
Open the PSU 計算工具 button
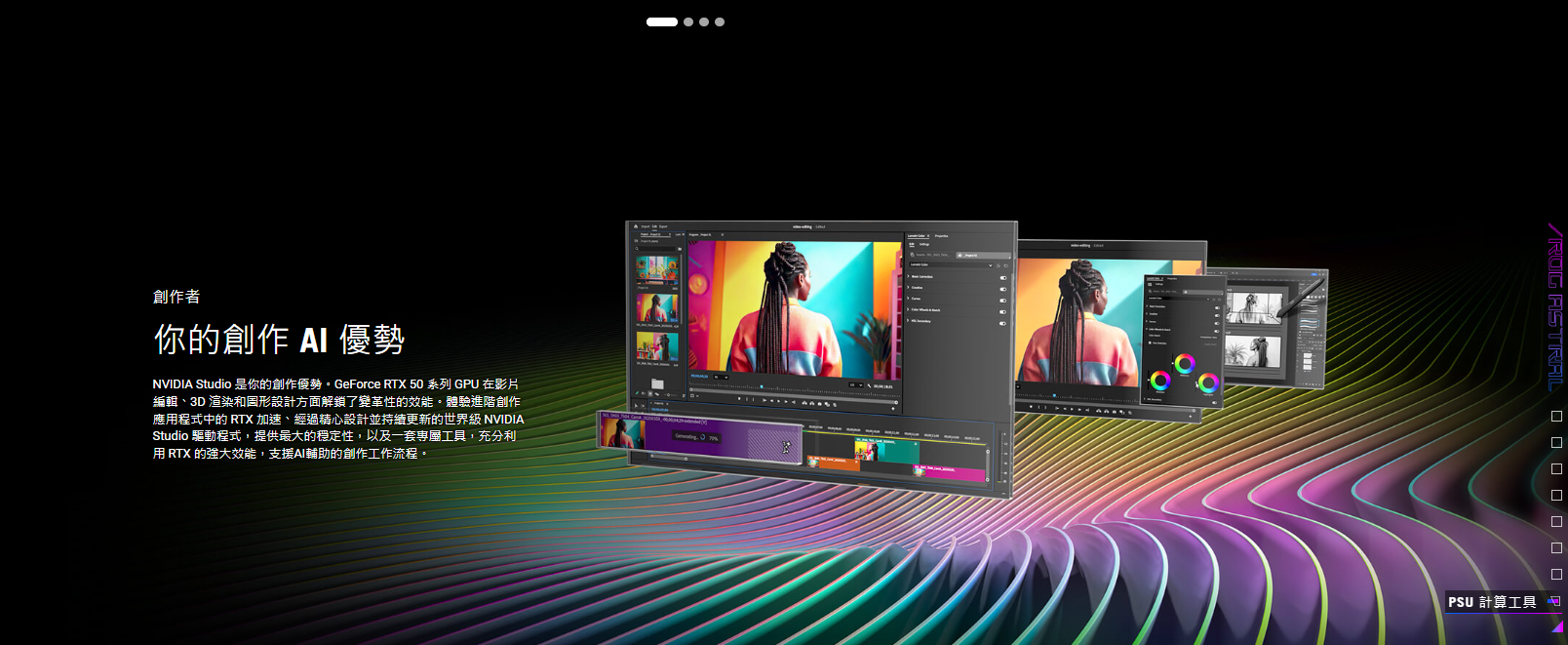pos(1505,602)
